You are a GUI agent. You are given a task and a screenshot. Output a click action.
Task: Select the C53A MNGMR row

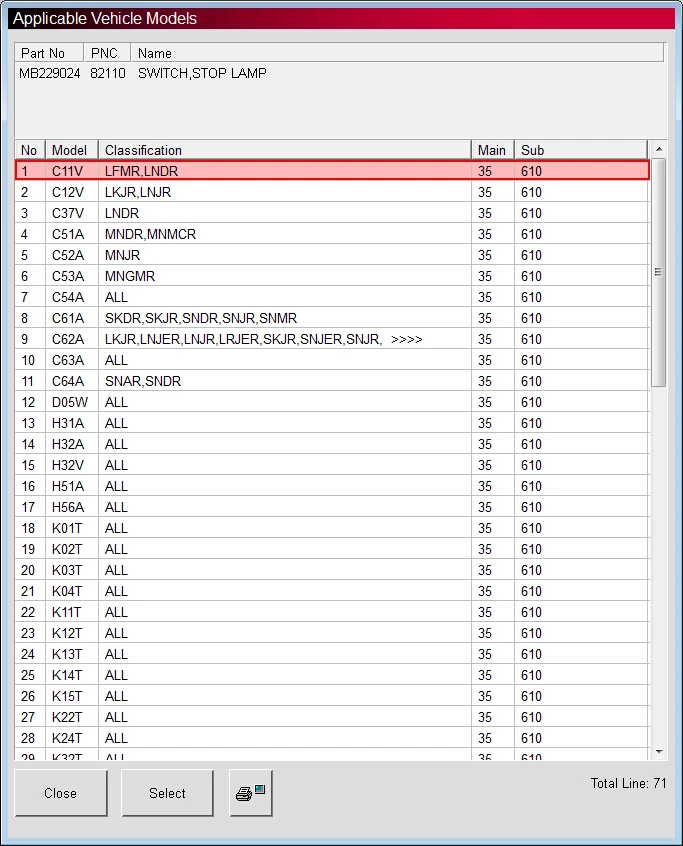(x=332, y=276)
